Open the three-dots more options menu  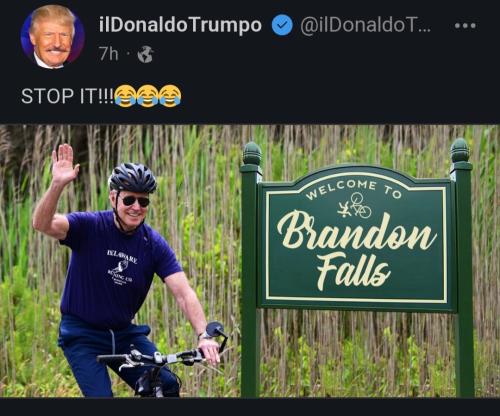coord(465,25)
